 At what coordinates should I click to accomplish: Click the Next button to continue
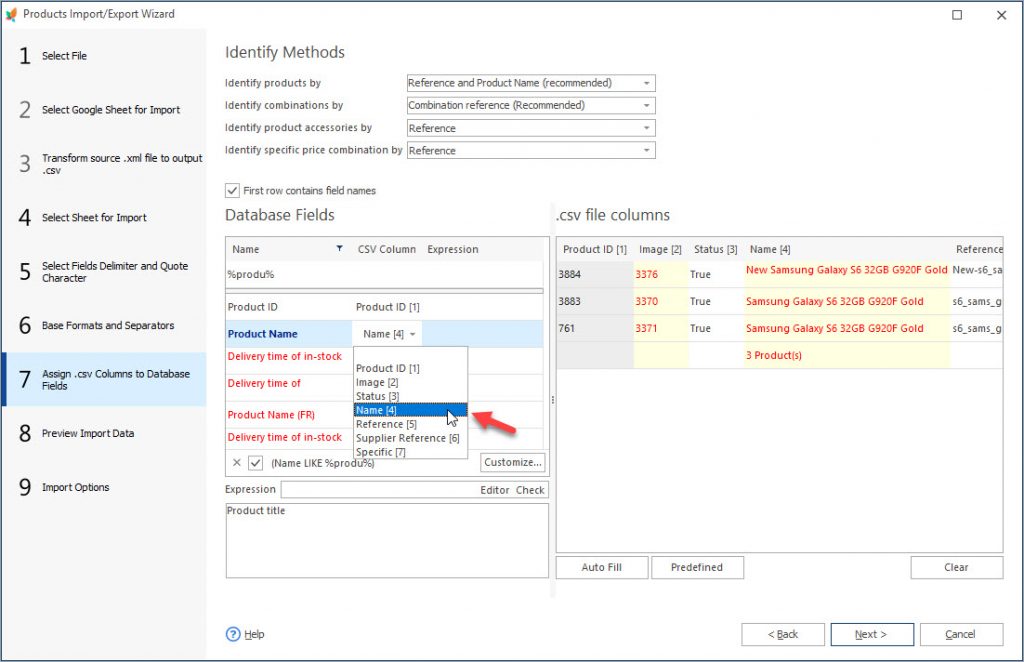(x=871, y=634)
